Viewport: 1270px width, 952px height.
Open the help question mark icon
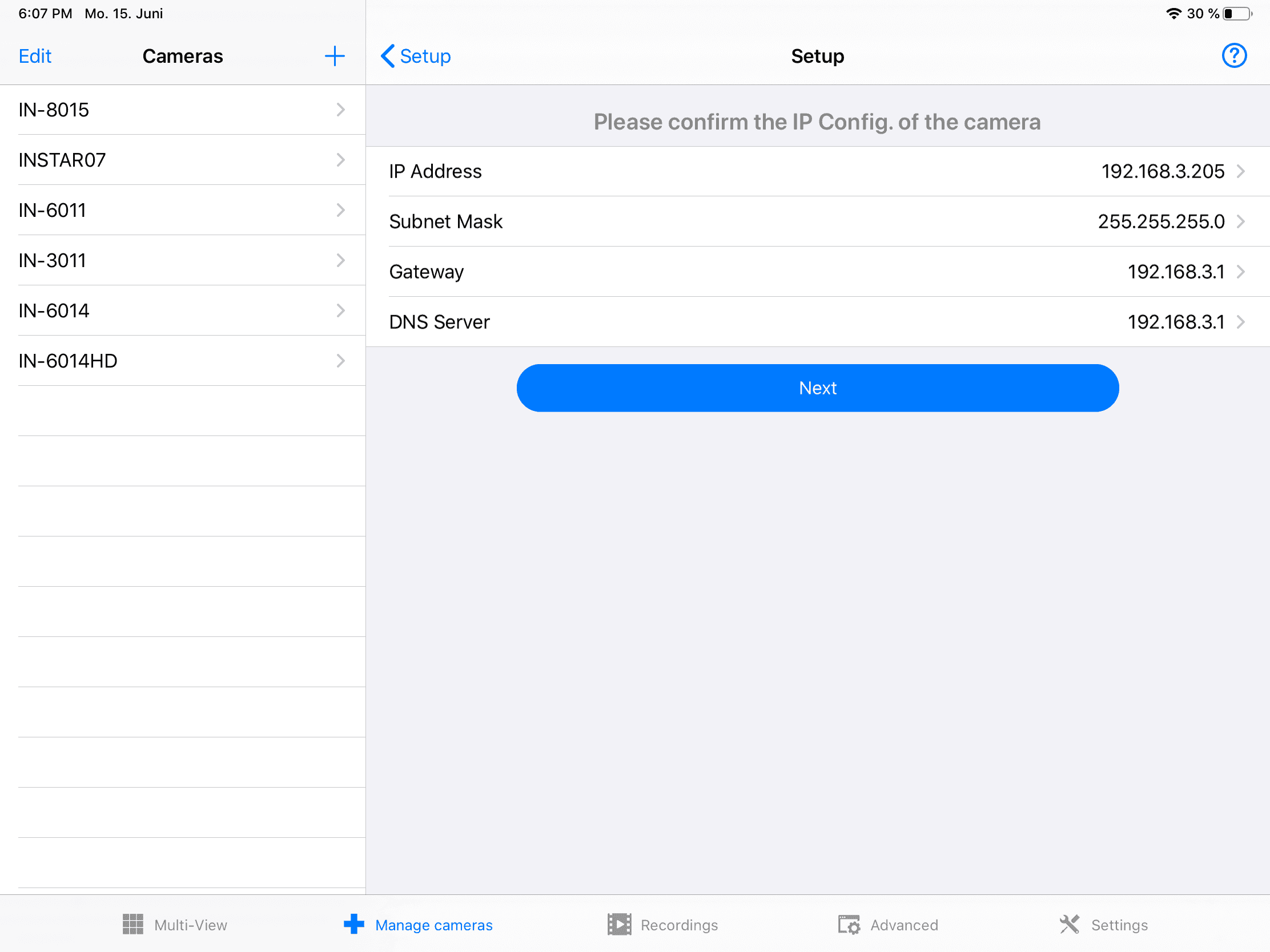(1233, 57)
